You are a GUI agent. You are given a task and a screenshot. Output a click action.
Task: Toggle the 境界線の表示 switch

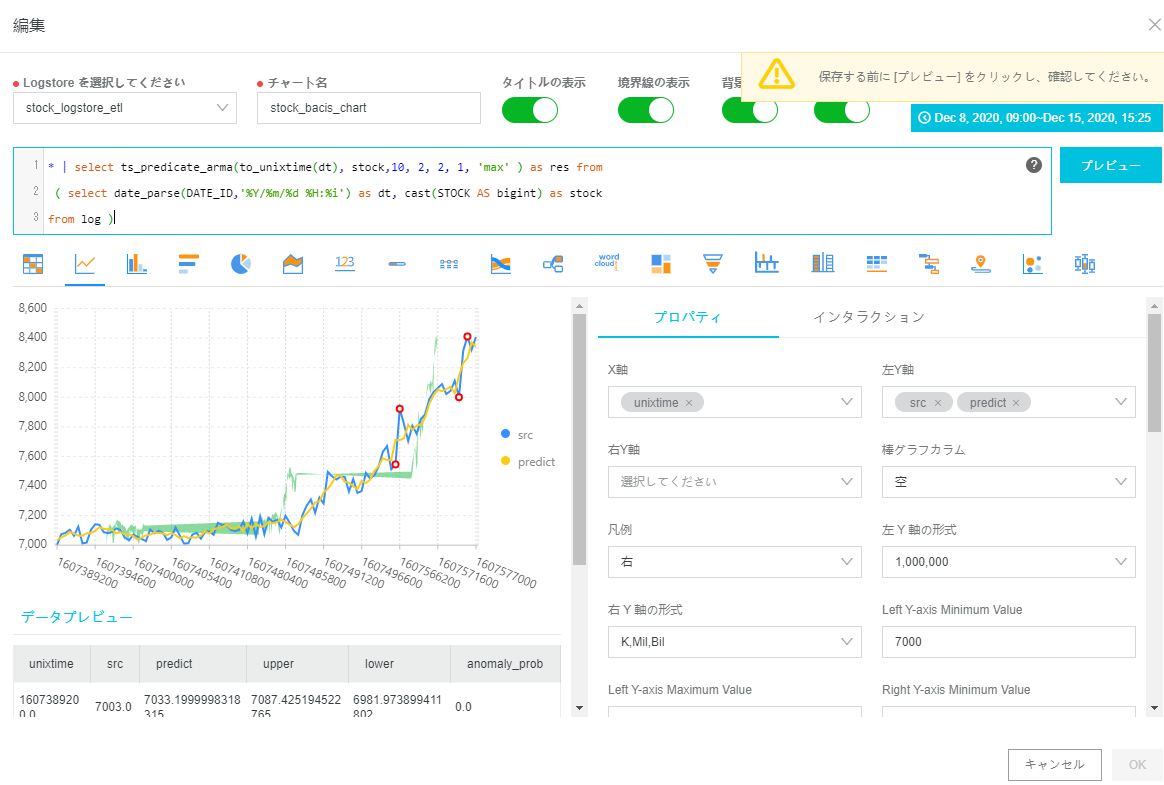(646, 110)
